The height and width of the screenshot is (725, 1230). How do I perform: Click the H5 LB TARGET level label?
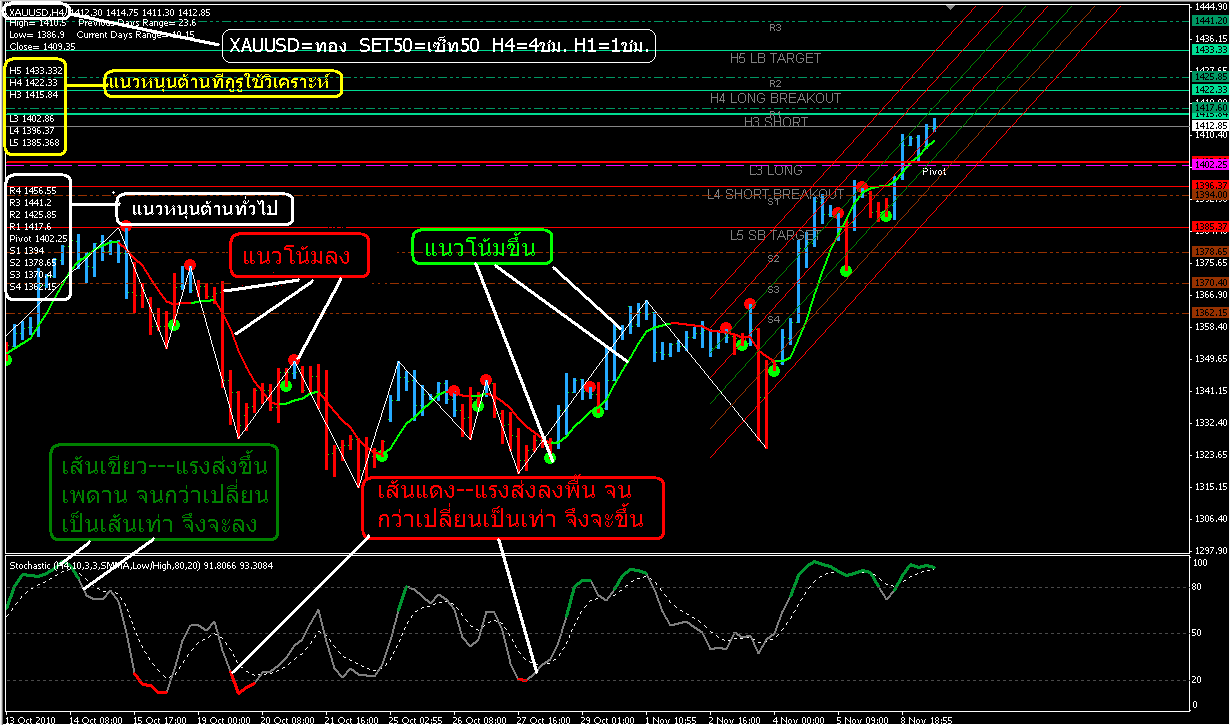click(x=775, y=58)
